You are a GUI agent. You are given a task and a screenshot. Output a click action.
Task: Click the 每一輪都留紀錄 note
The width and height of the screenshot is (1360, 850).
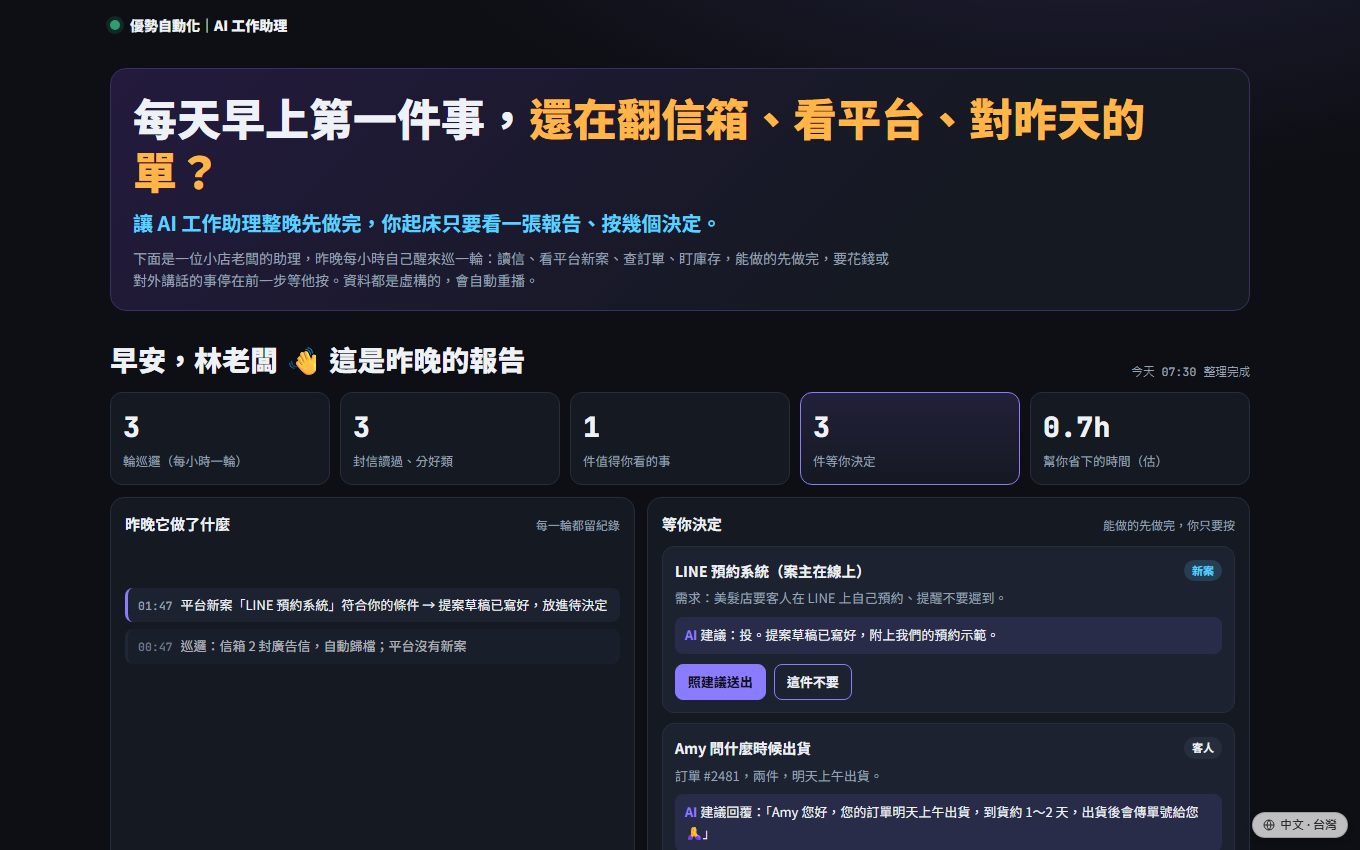[577, 525]
